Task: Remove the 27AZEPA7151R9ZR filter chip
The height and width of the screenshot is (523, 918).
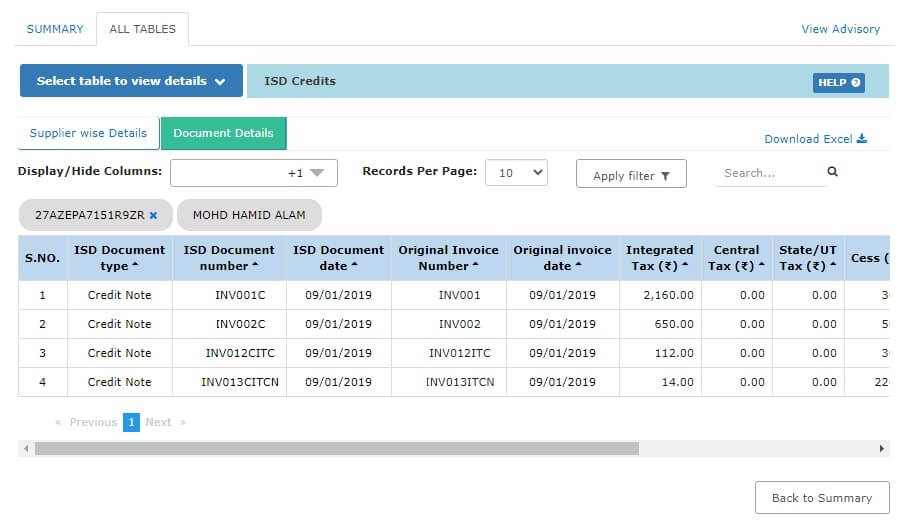Action: pyautogui.click(x=153, y=215)
